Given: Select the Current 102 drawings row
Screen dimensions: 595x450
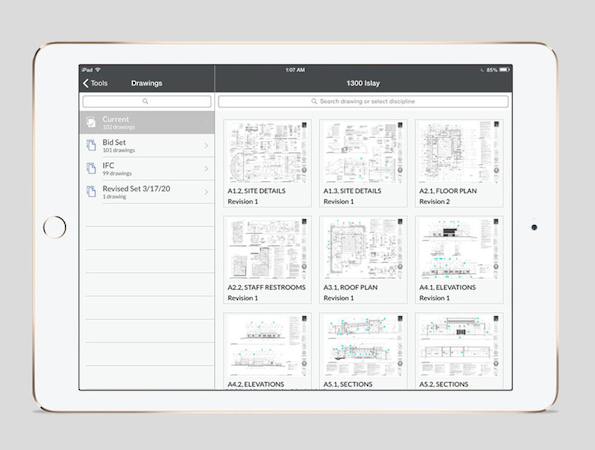Looking at the screenshot, I should [x=147, y=122].
